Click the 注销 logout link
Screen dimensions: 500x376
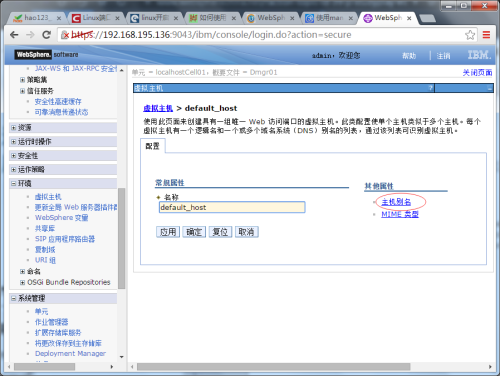point(443,56)
